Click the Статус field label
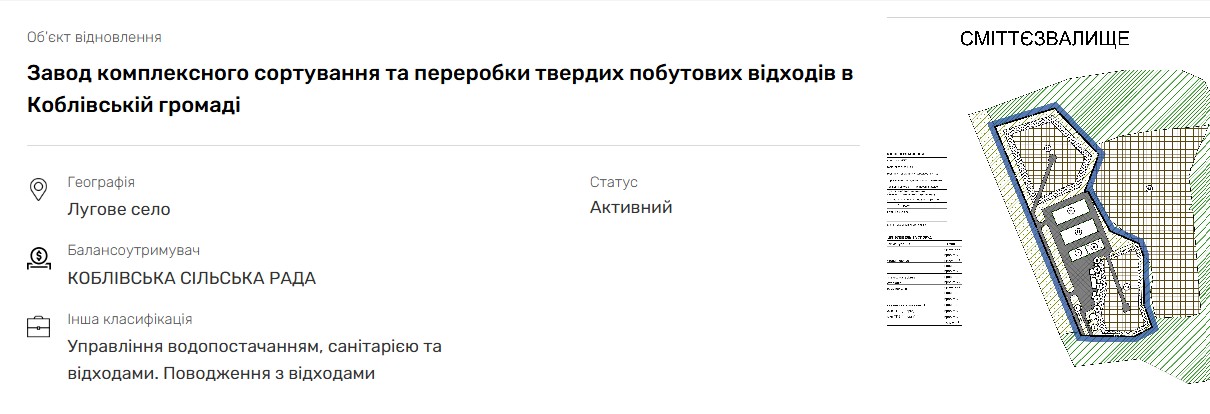 613,182
